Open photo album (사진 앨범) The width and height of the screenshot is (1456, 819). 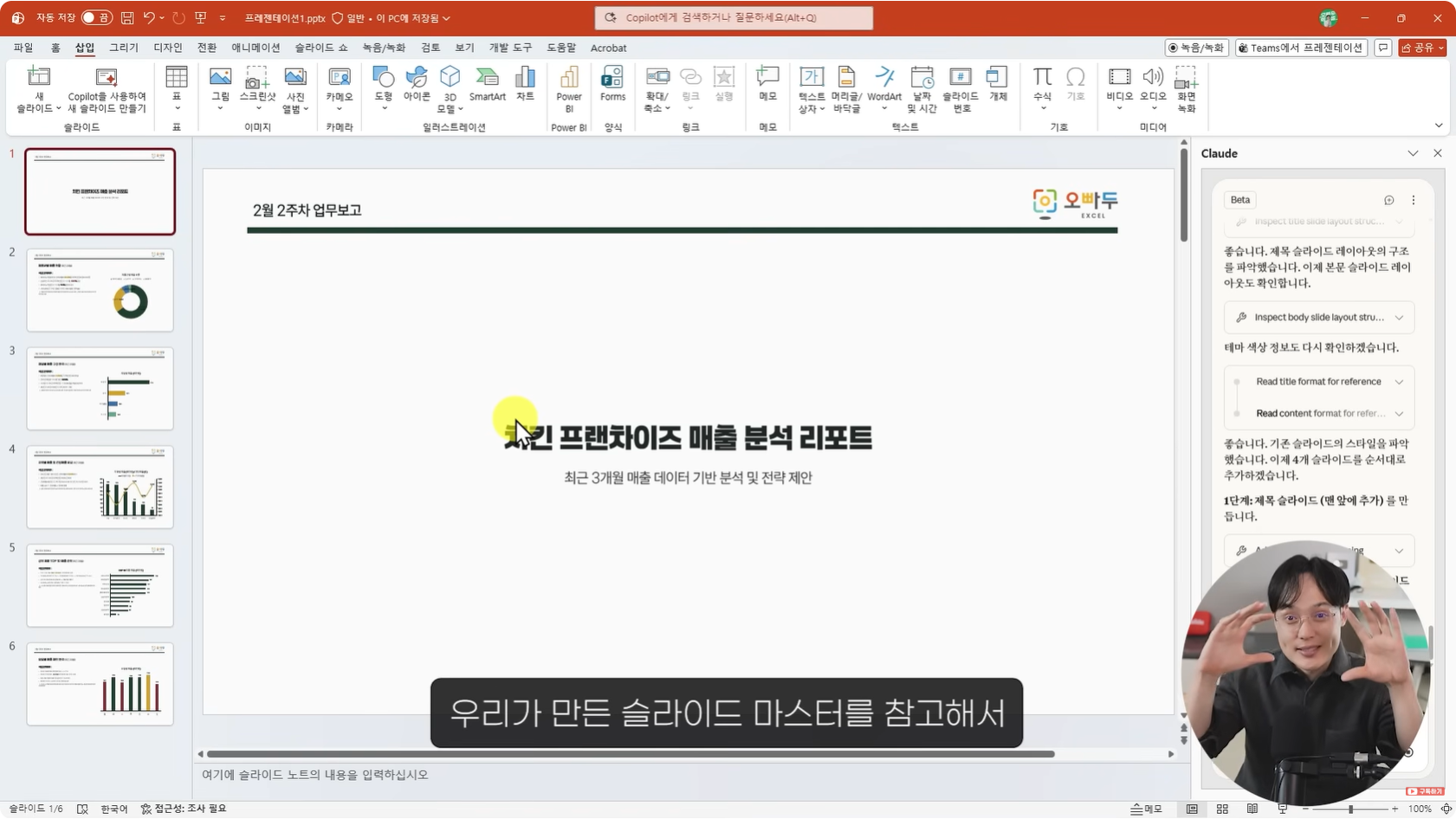click(295, 88)
